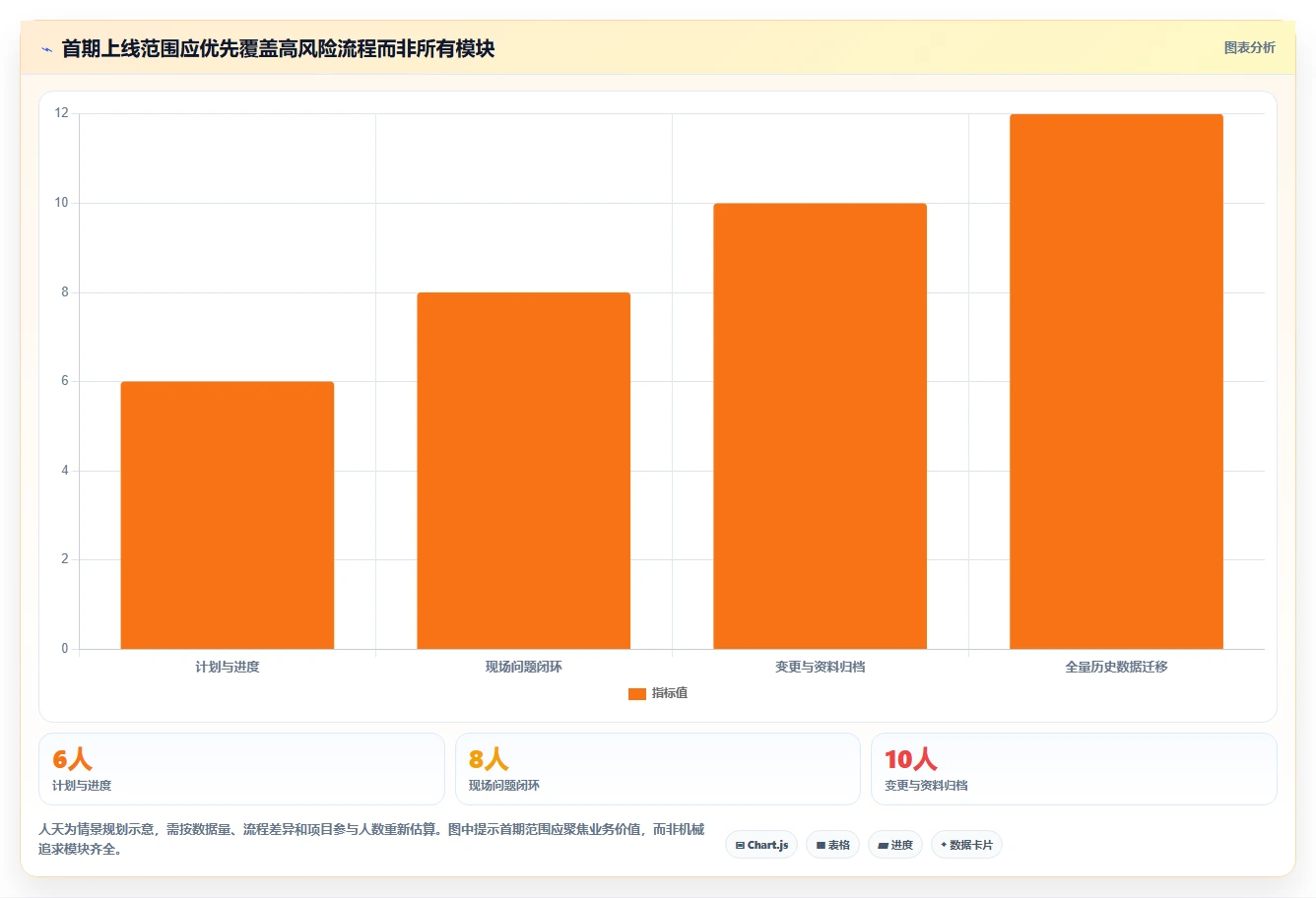Viewport: 1316px width, 898px height.
Task: Select the 表格 tag chip
Action: pos(833,845)
